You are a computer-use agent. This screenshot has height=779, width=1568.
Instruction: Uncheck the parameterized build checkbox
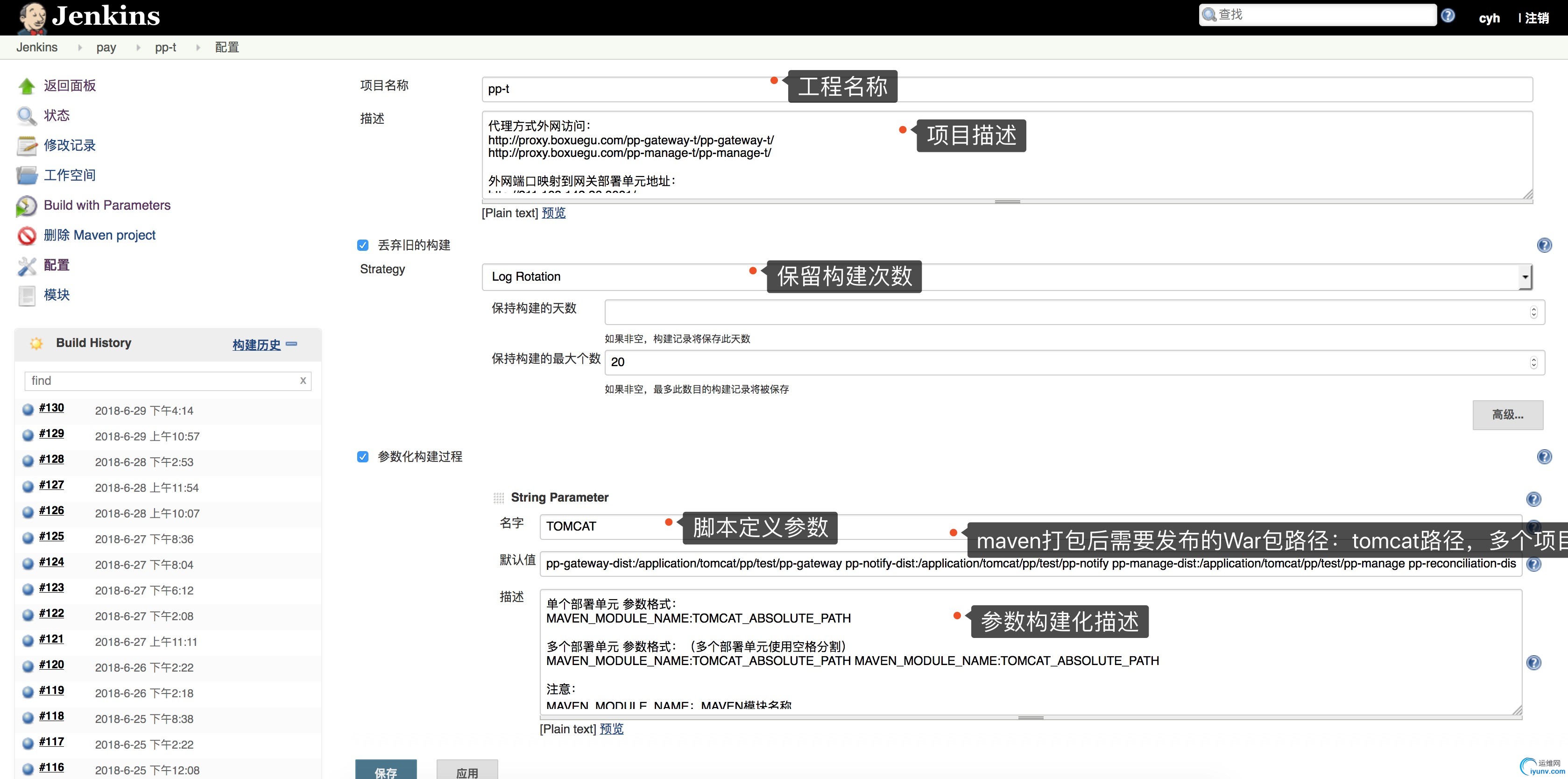tap(363, 457)
